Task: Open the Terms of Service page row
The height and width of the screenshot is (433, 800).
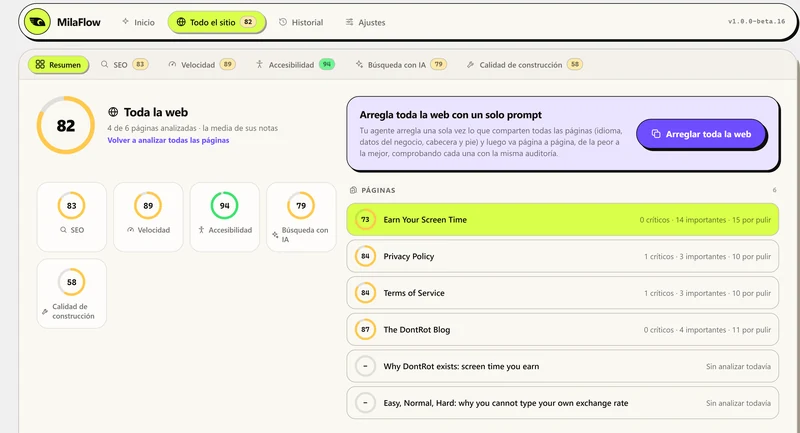Action: tap(562, 293)
